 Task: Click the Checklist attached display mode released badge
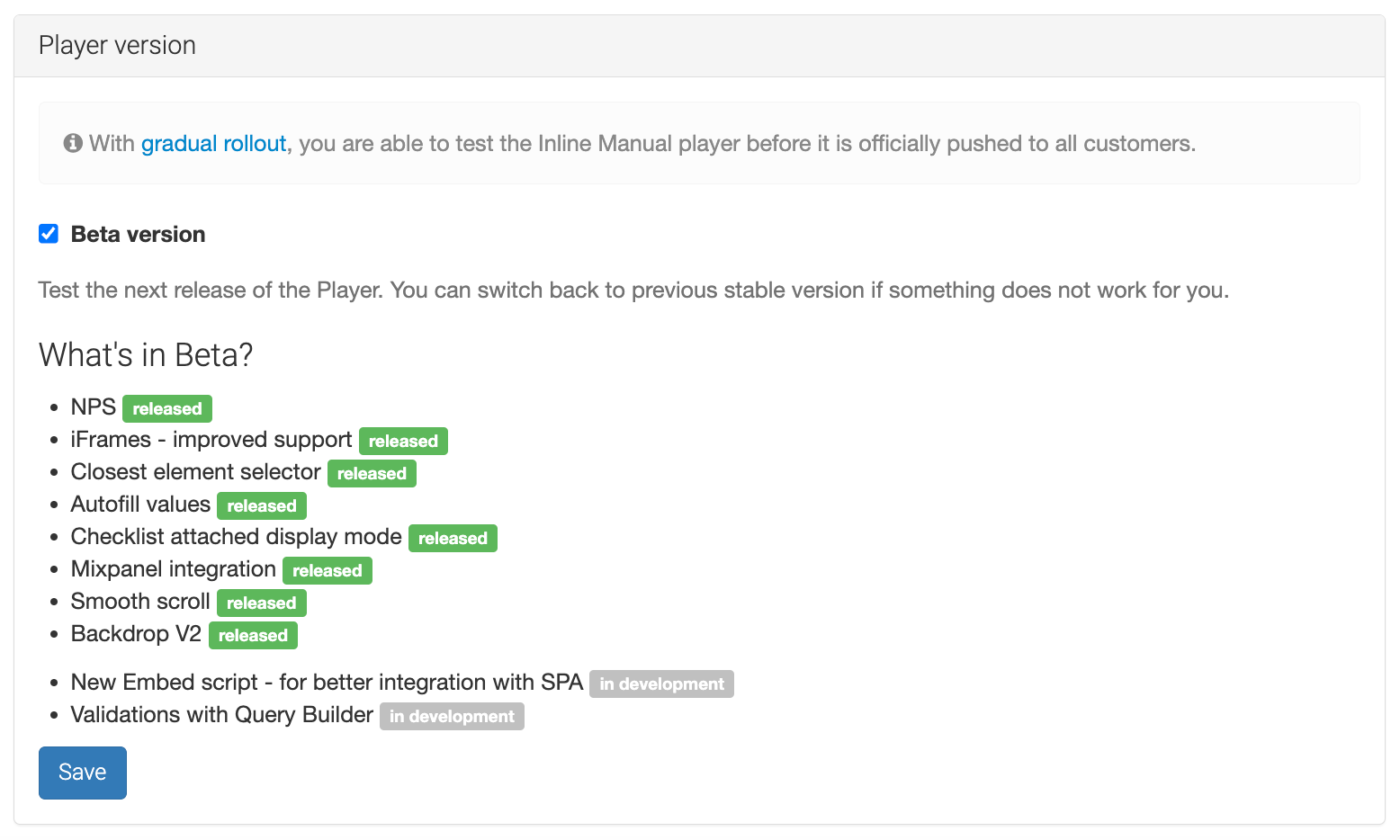click(x=453, y=539)
